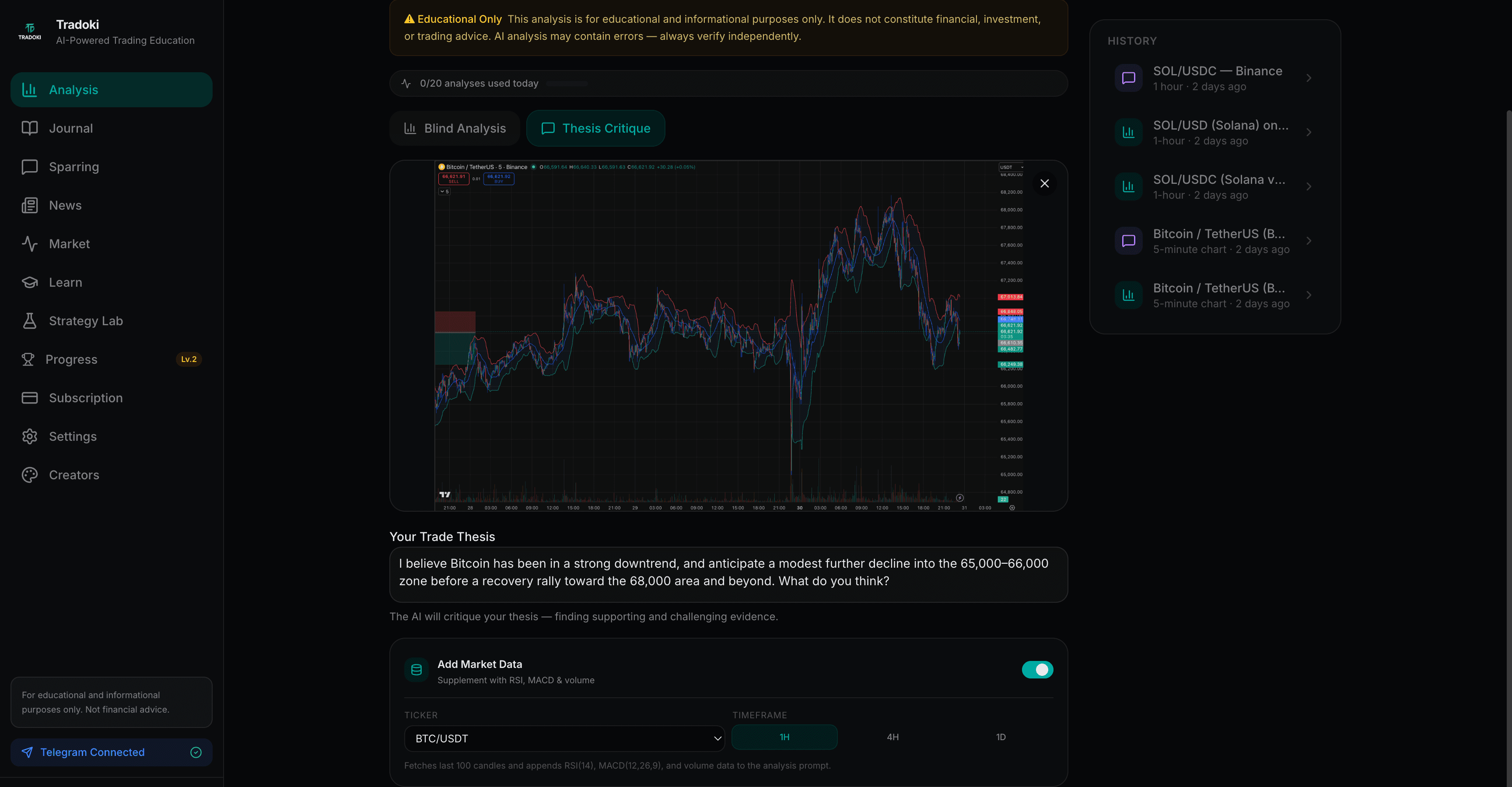Click chat icon of first Bitcoin / TetherUS history

click(x=1128, y=241)
